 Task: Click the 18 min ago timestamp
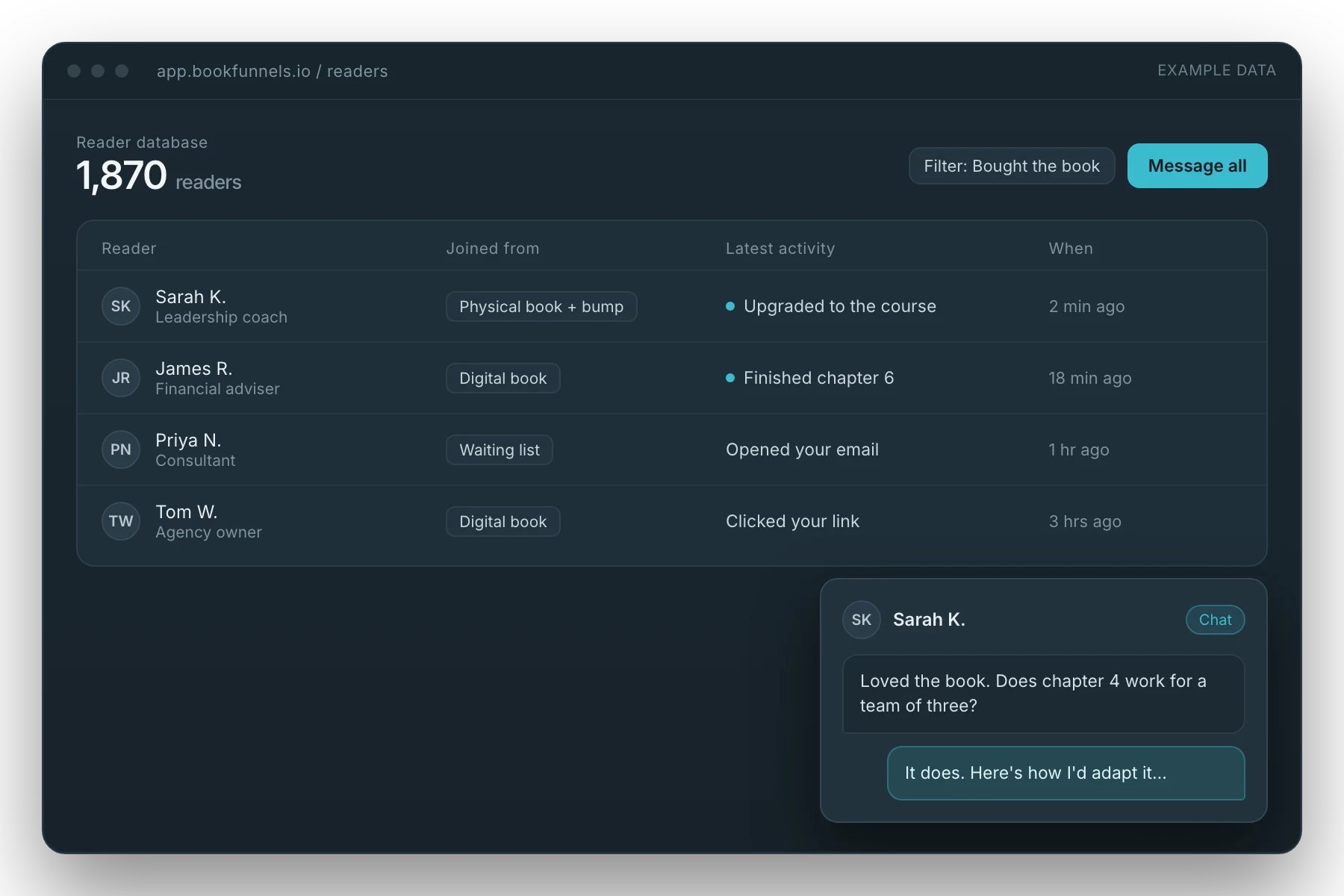click(1090, 378)
